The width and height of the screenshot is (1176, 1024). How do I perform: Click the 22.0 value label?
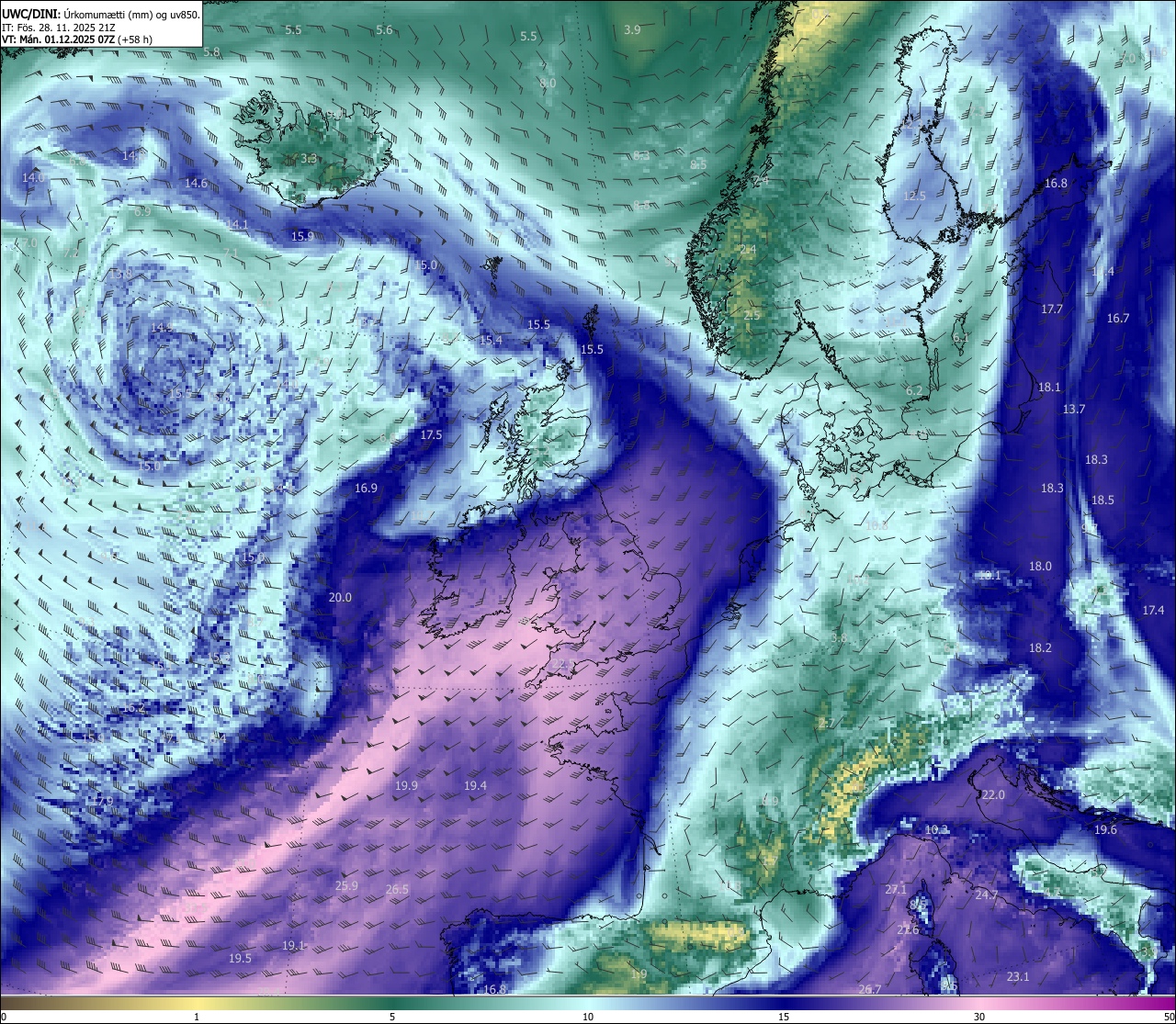click(993, 795)
